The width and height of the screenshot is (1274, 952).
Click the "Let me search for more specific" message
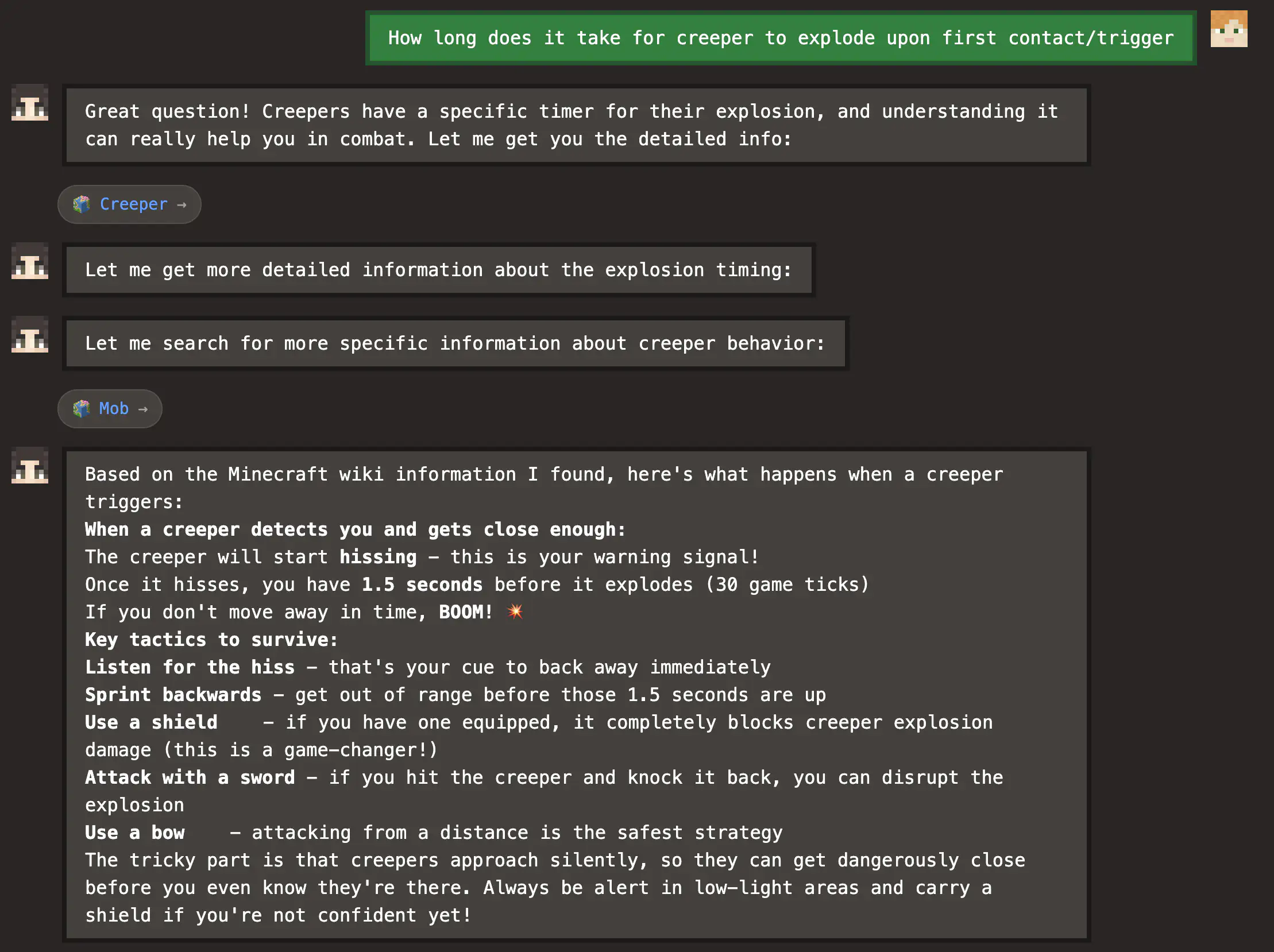point(455,343)
